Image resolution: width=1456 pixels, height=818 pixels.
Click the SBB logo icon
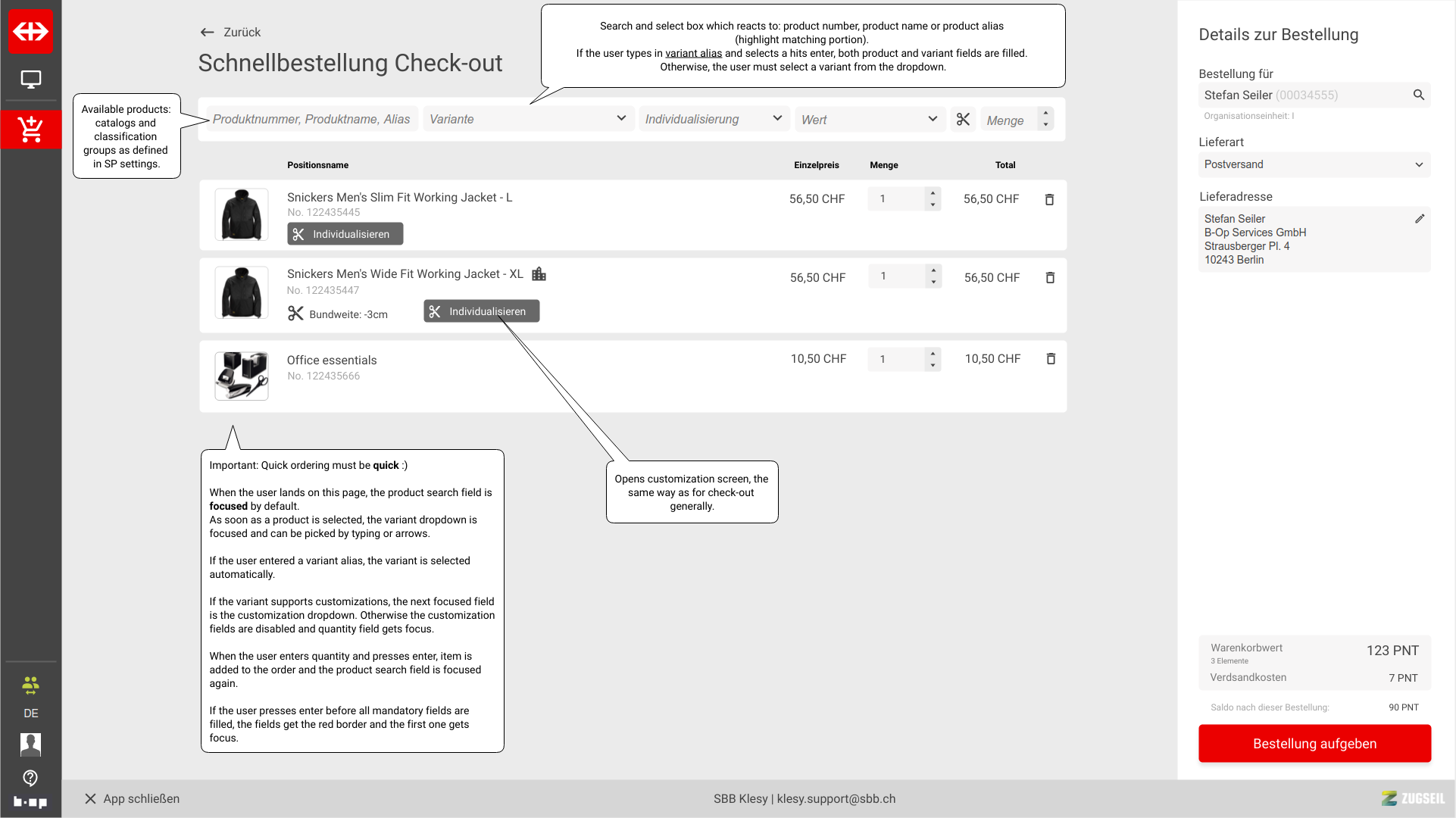point(31,32)
